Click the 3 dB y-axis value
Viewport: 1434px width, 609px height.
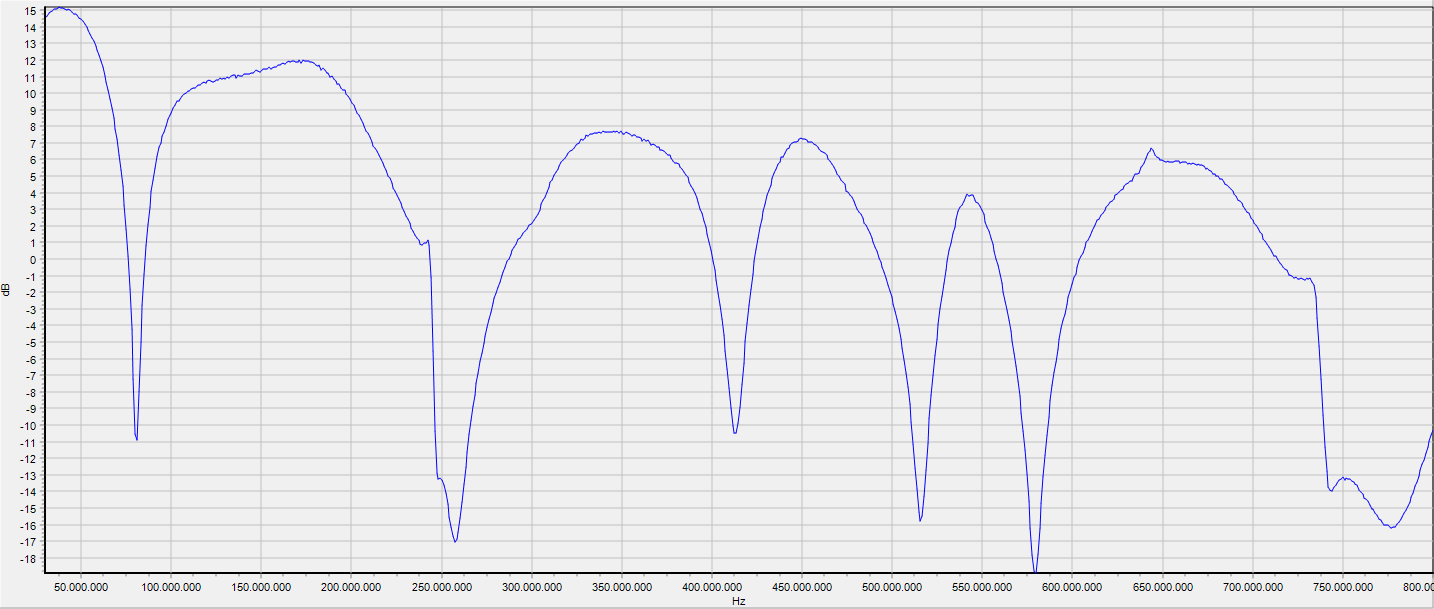34,210
